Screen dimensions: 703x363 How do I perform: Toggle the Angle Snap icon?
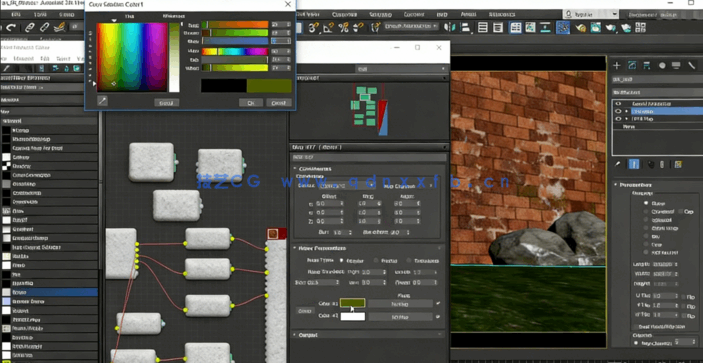click(x=328, y=28)
